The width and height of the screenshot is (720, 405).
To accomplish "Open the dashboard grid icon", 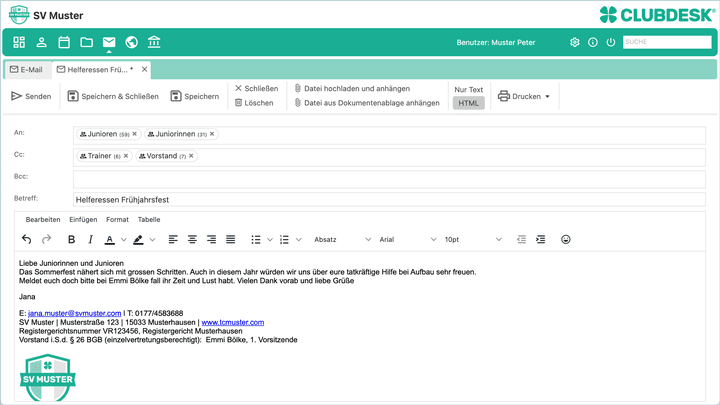I will tap(19, 42).
